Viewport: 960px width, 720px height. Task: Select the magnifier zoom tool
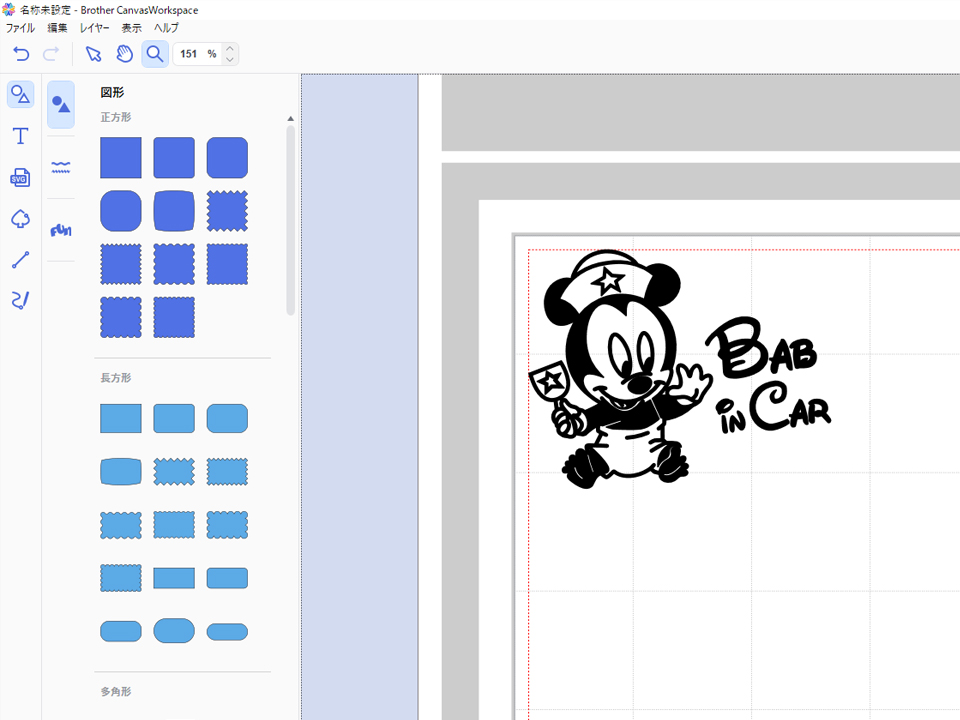(155, 54)
